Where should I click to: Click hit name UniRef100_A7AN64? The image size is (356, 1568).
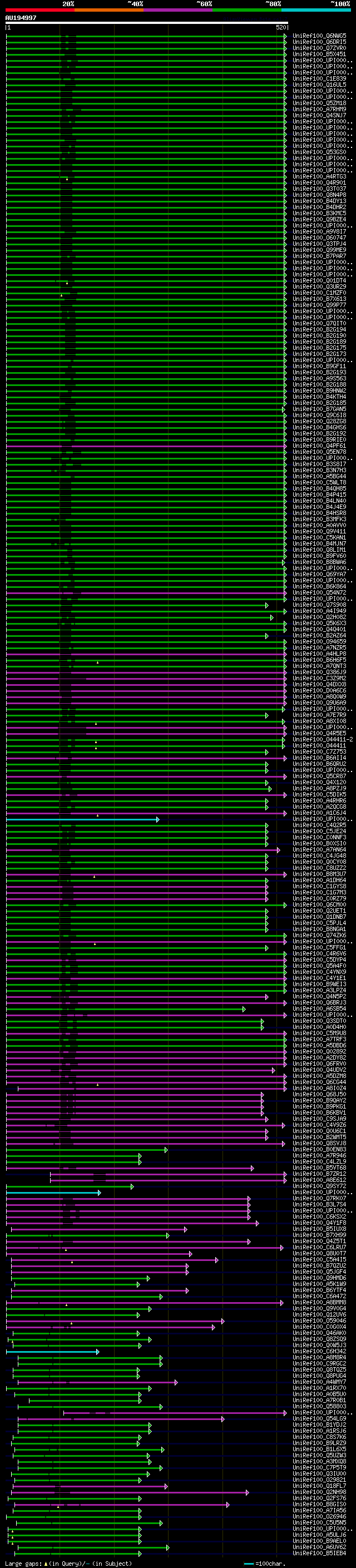pyautogui.click(x=319, y=850)
